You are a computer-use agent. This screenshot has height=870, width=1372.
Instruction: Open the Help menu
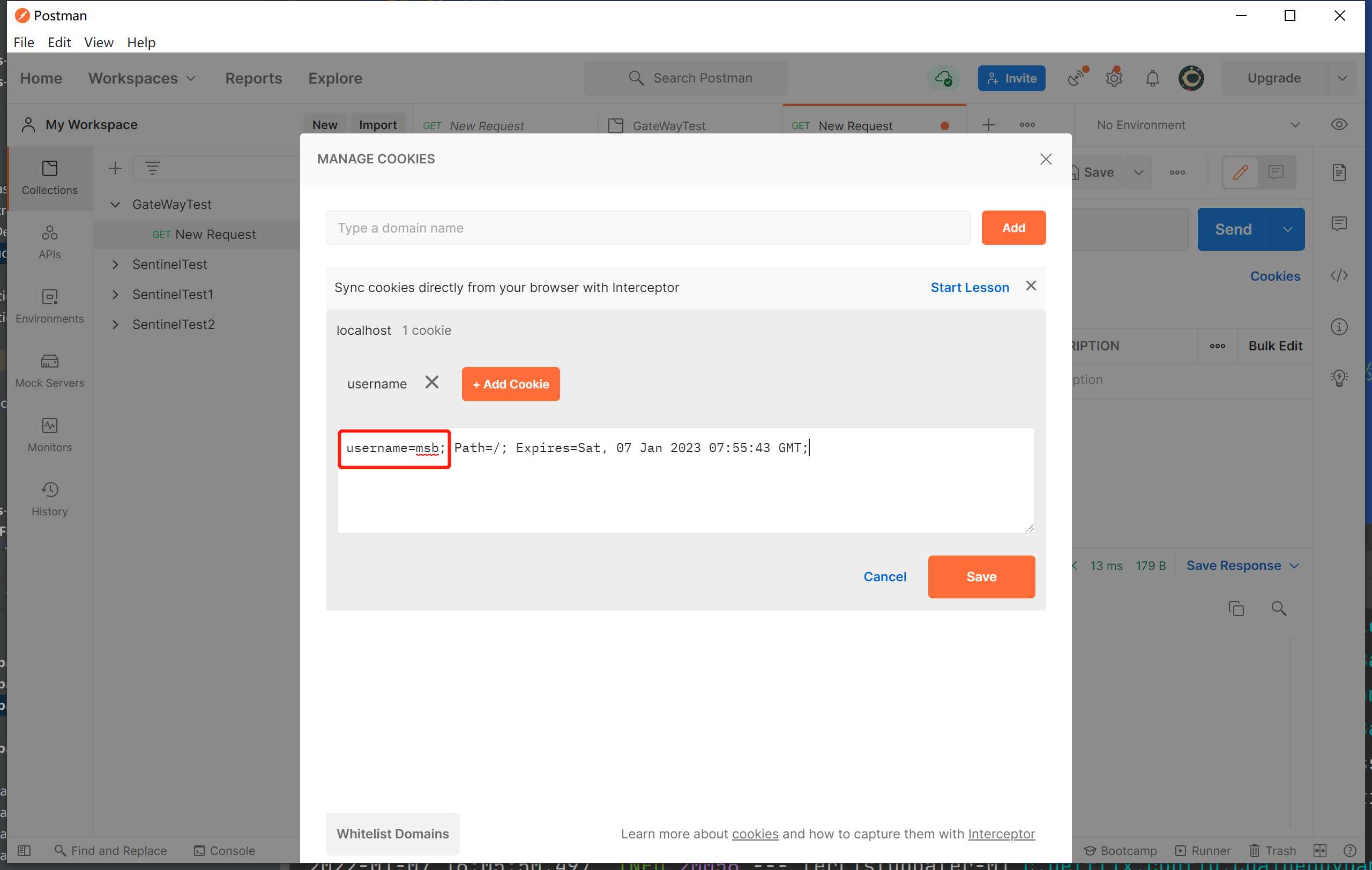[x=141, y=43]
